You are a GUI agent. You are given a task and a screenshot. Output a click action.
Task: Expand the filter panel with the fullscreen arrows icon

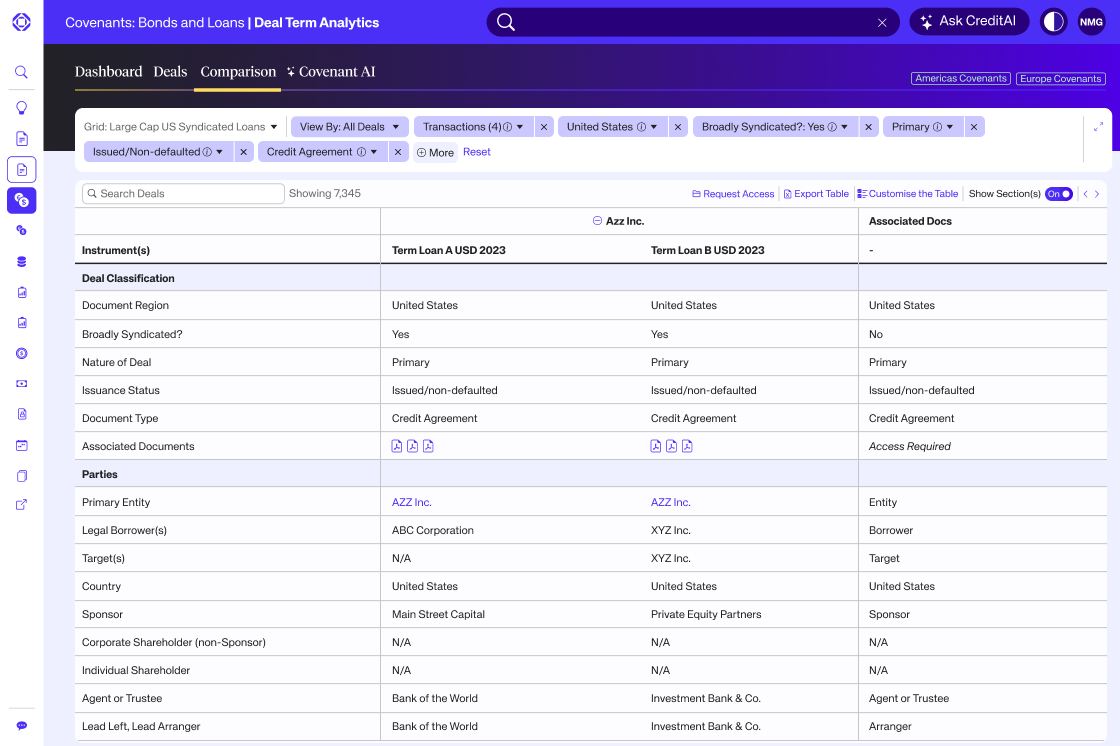1098,127
